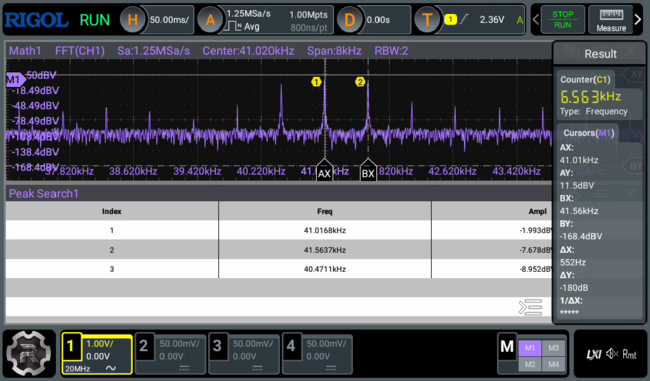Select math channel M4
This screenshot has width=650, height=381.
553,364
